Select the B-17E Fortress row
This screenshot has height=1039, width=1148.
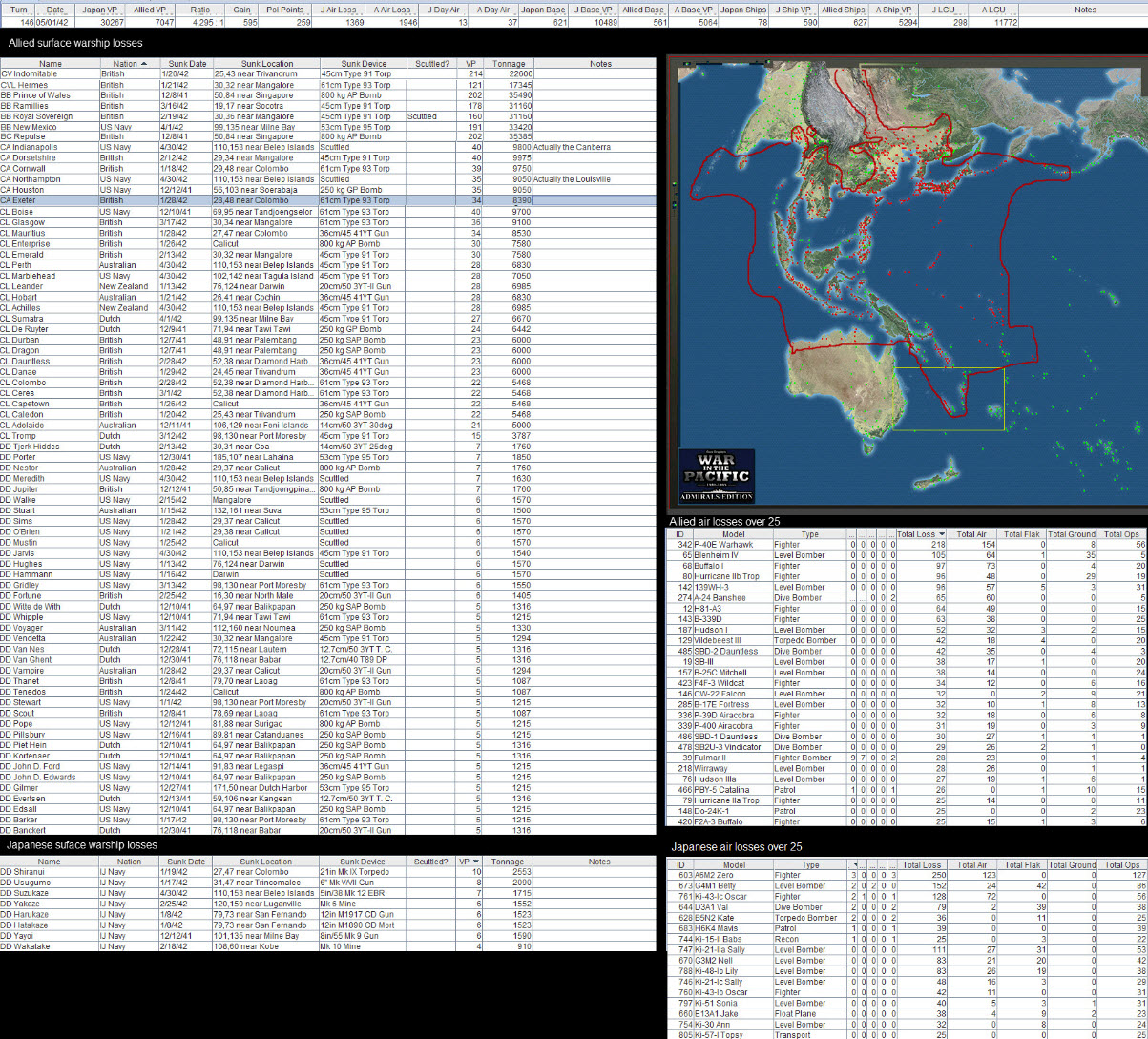click(907, 705)
